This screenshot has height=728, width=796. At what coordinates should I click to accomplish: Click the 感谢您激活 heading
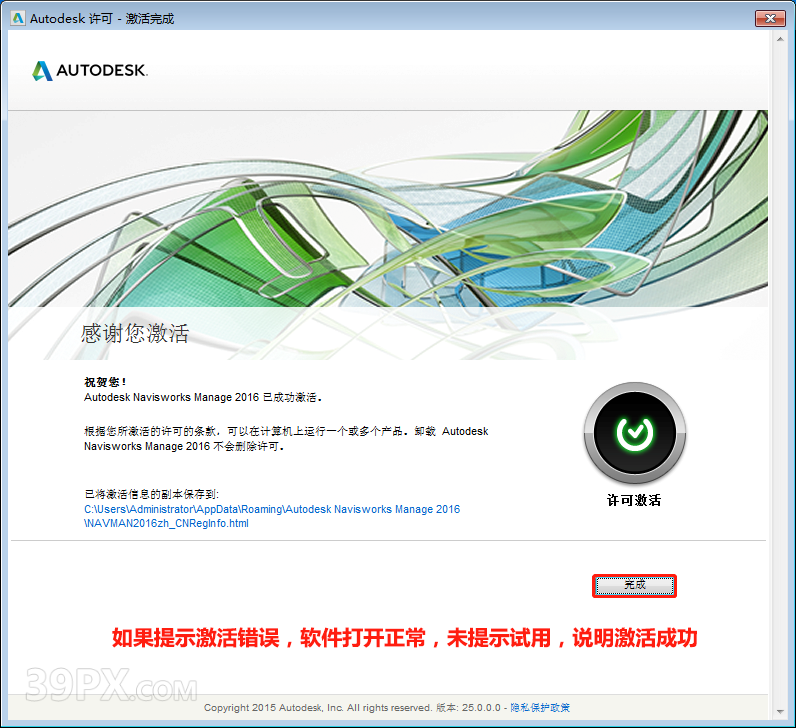pyautogui.click(x=135, y=334)
